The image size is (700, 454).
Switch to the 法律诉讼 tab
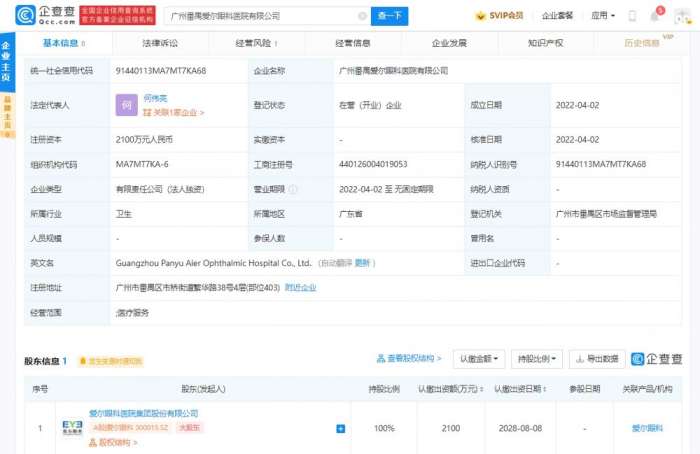[x=160, y=43]
